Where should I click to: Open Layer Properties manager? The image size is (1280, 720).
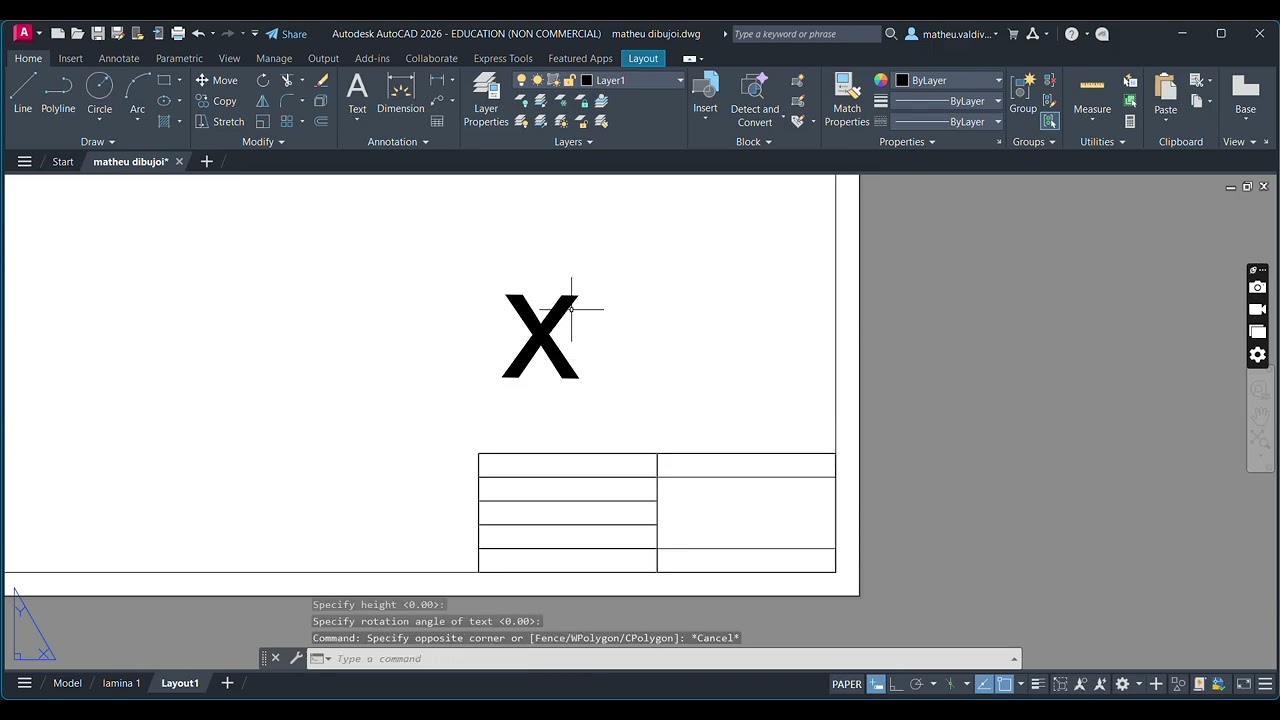click(486, 100)
